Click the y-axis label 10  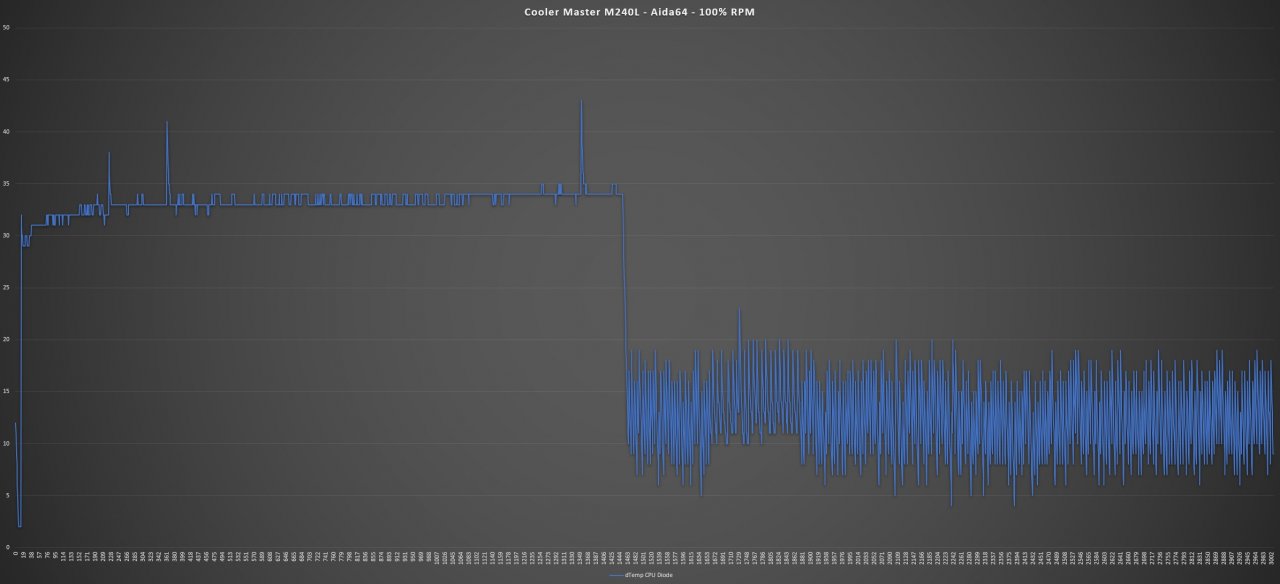click(7, 443)
